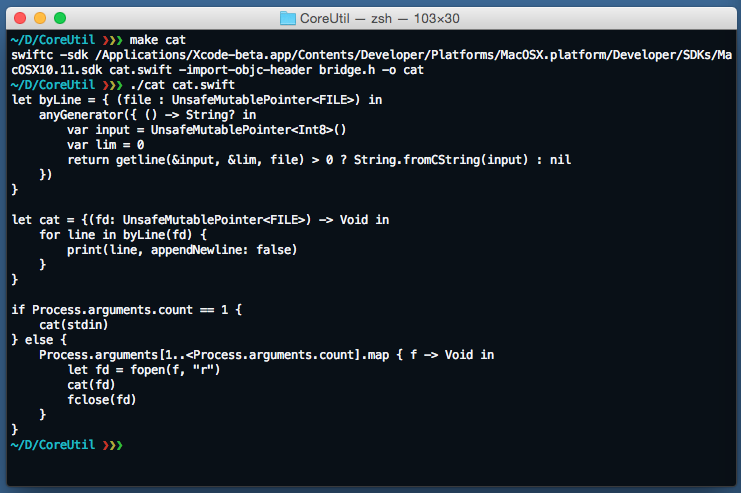Click the 'fopen(f, "r")' expression
The width and height of the screenshot is (741, 493).
point(175,370)
